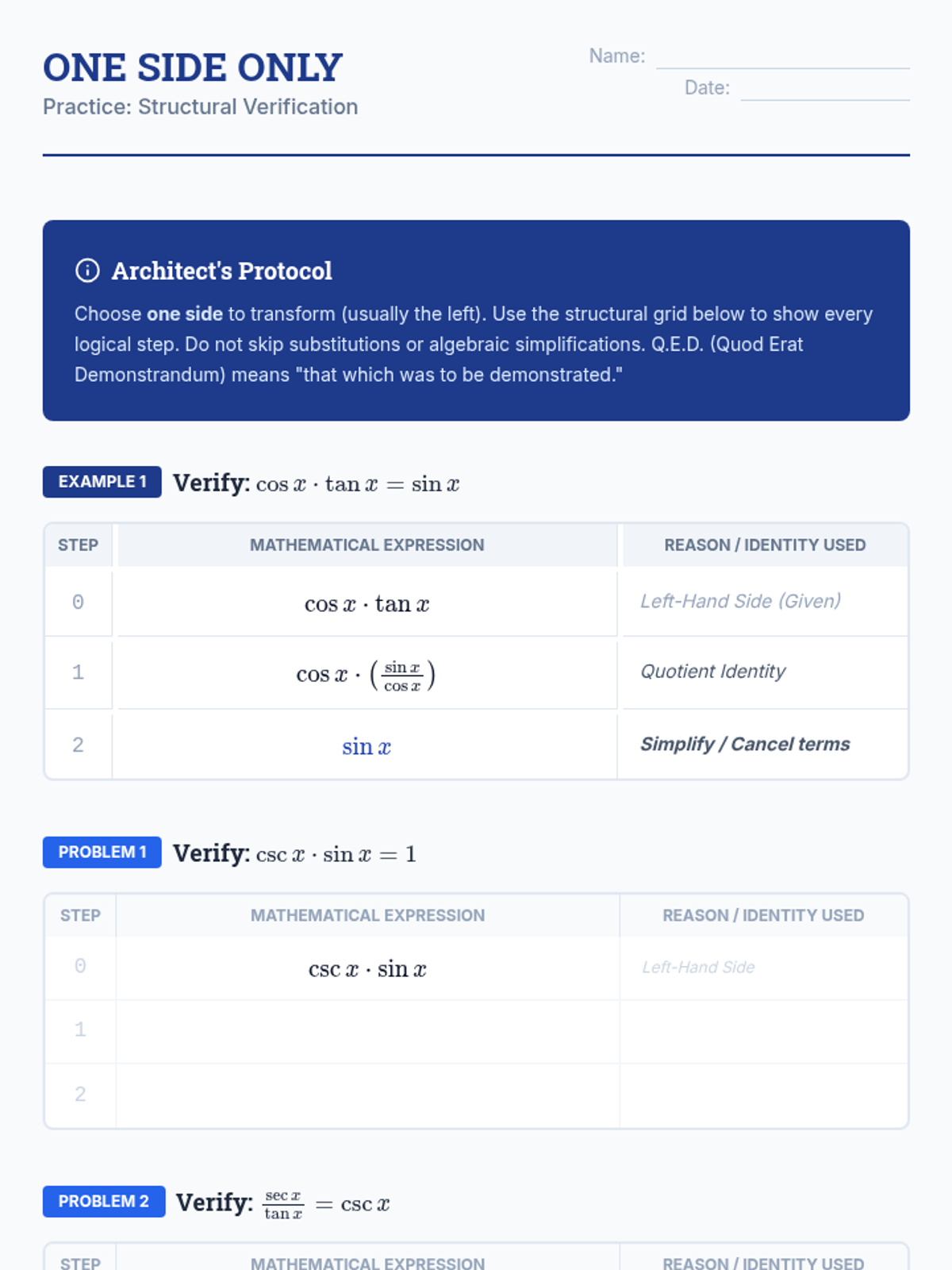The height and width of the screenshot is (1270, 952).
Task: Click Problem 1 step 2 expression cell
Action: [367, 1095]
